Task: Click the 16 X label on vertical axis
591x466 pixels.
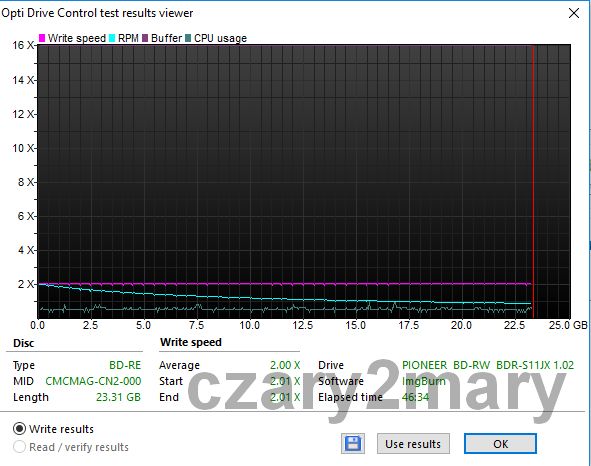Action: (x=23, y=45)
